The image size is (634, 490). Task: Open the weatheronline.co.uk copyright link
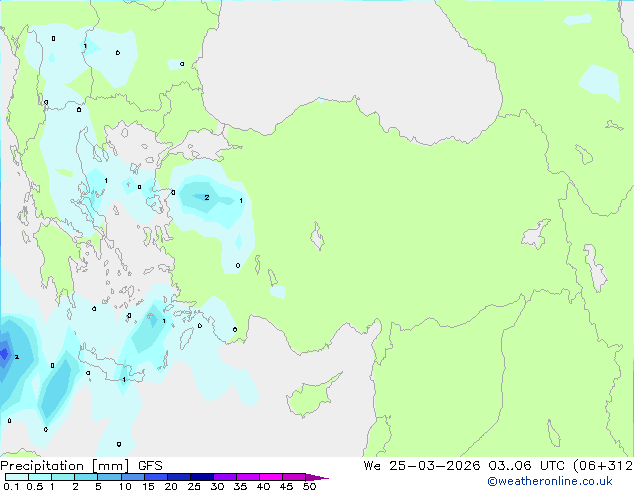pos(550,481)
